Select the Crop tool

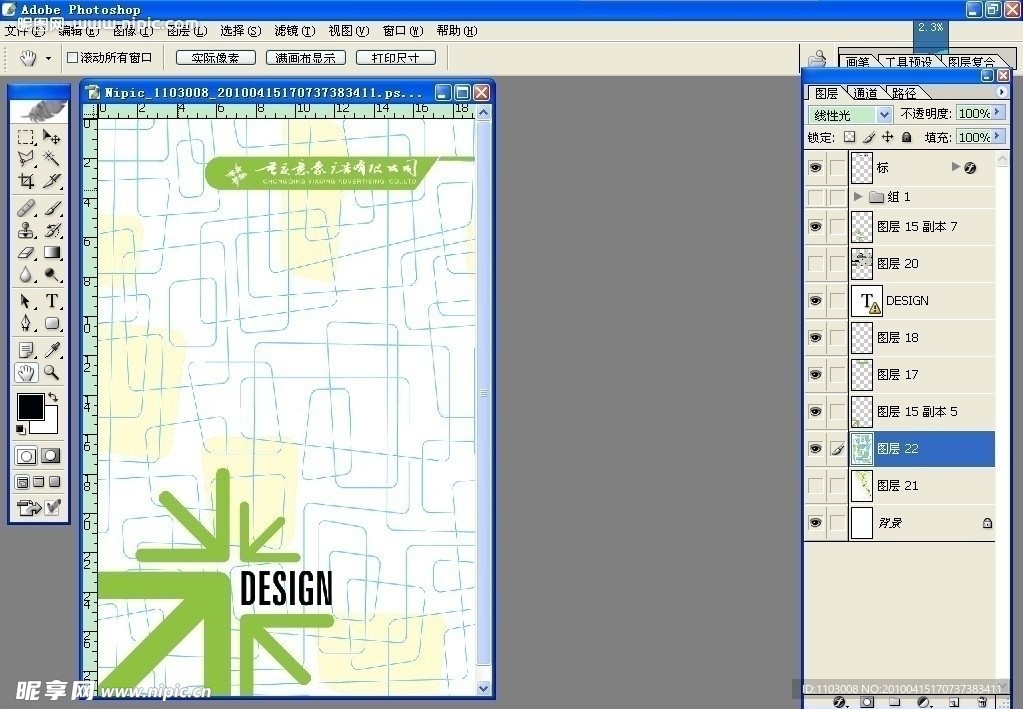[25, 181]
